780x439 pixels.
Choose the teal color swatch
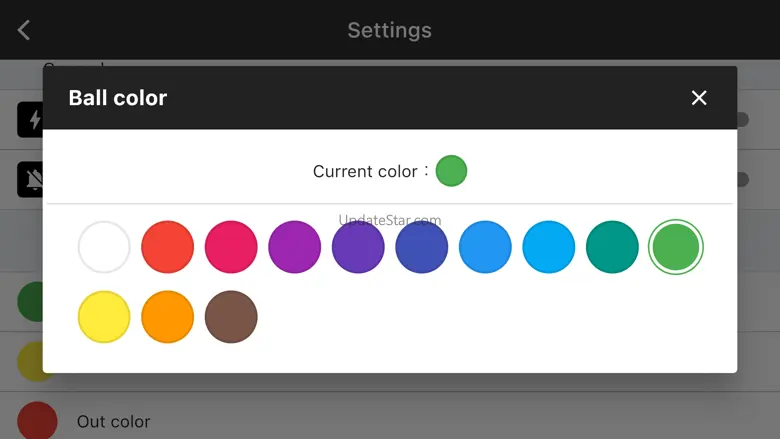click(612, 247)
